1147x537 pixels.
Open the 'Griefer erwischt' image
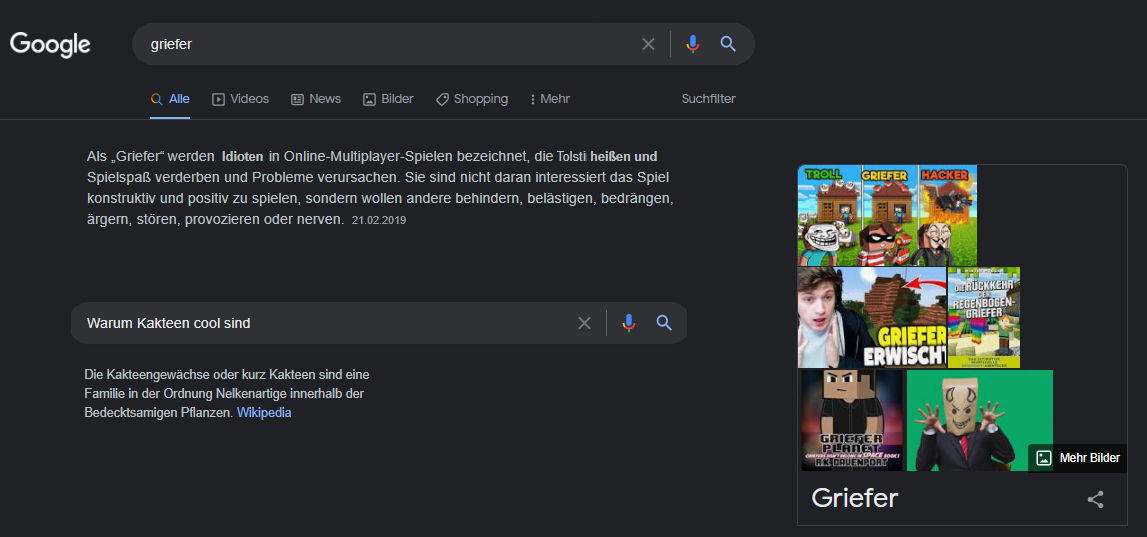pos(872,318)
